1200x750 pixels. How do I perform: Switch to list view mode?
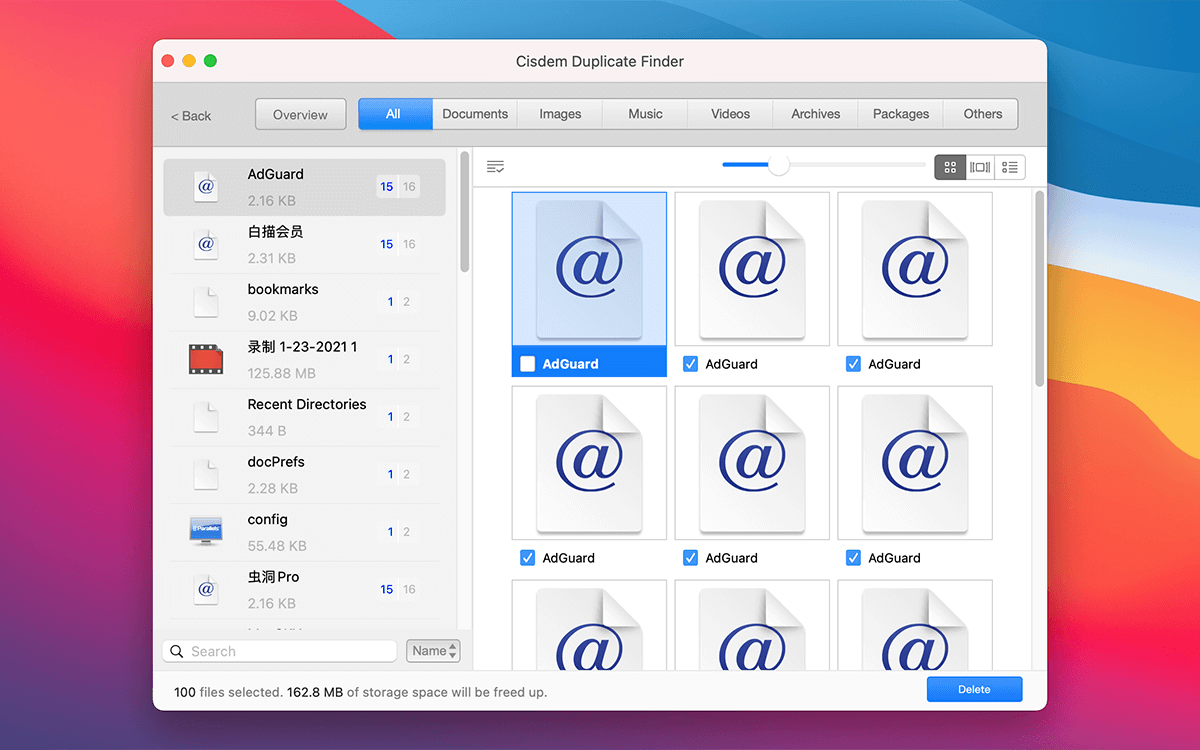pyautogui.click(x=1010, y=167)
